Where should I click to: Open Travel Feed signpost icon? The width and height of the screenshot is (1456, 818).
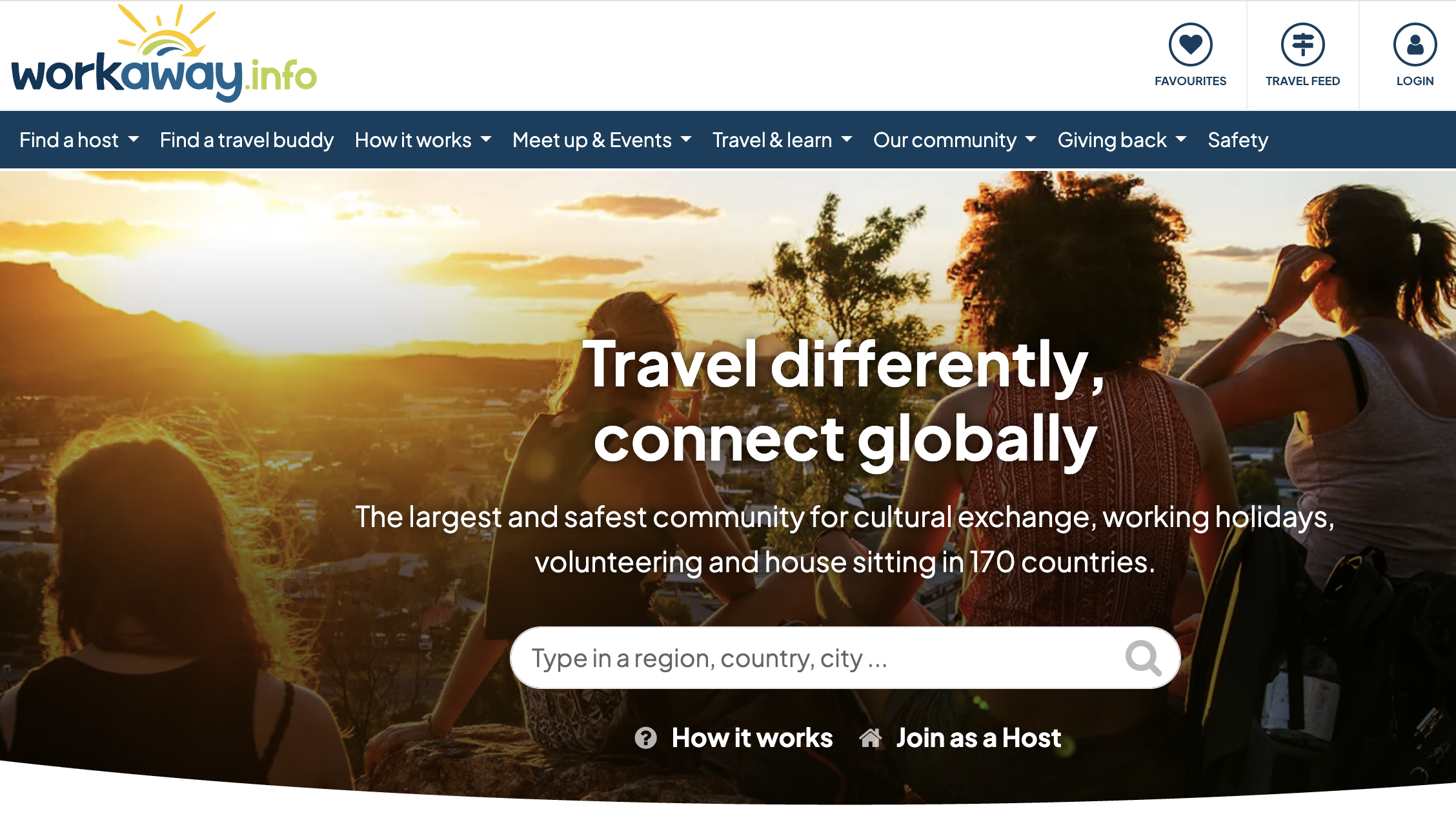[x=1302, y=45]
